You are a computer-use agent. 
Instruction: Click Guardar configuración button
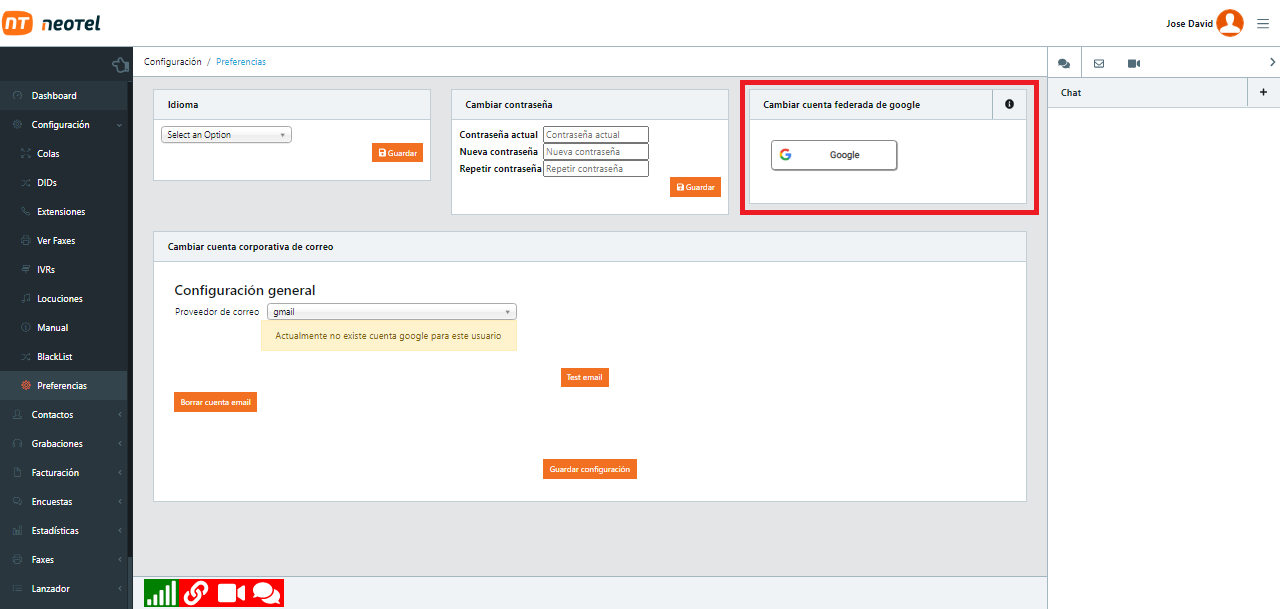click(x=590, y=469)
